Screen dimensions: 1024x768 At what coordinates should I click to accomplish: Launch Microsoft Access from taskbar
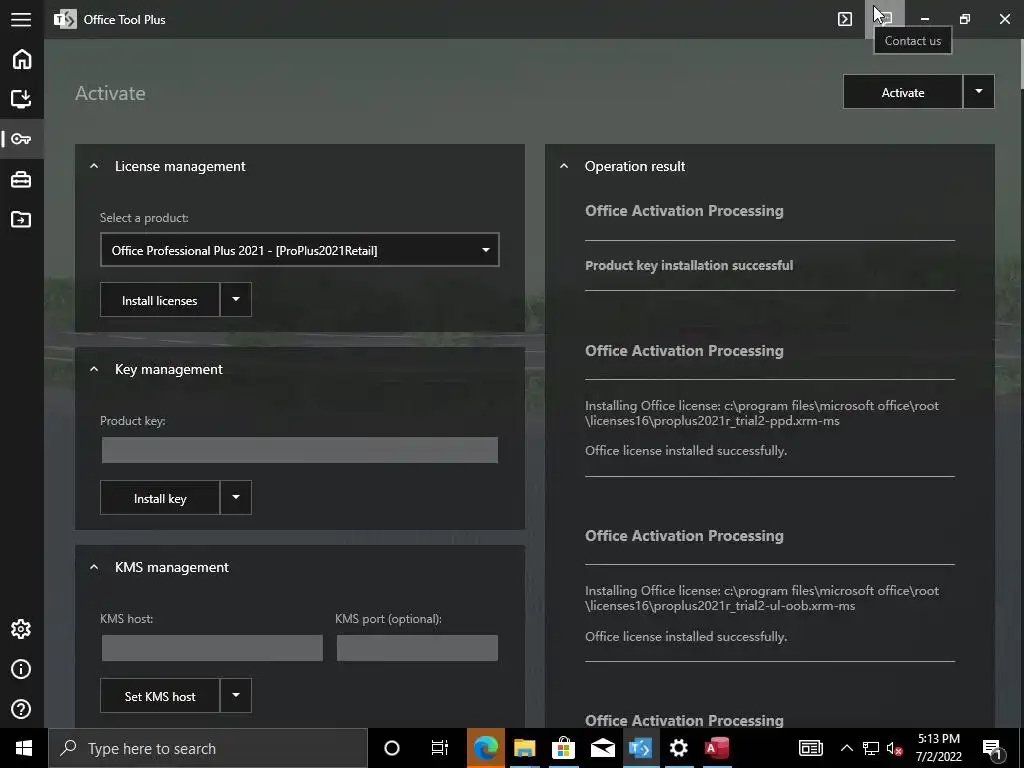717,748
